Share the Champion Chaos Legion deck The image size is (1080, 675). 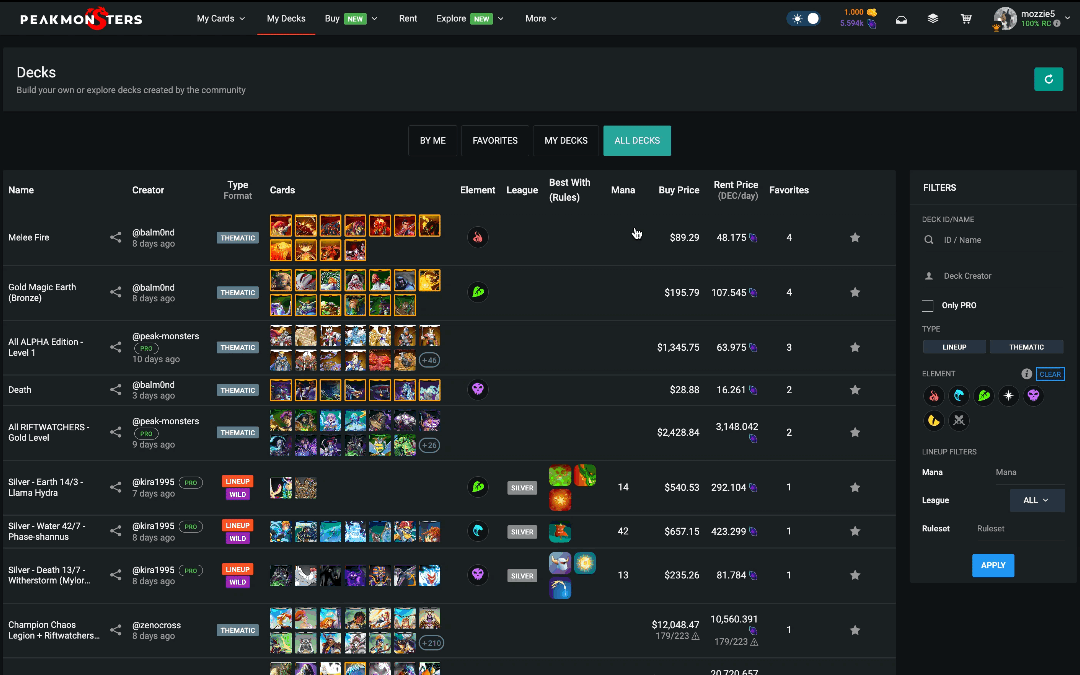pyautogui.click(x=115, y=630)
